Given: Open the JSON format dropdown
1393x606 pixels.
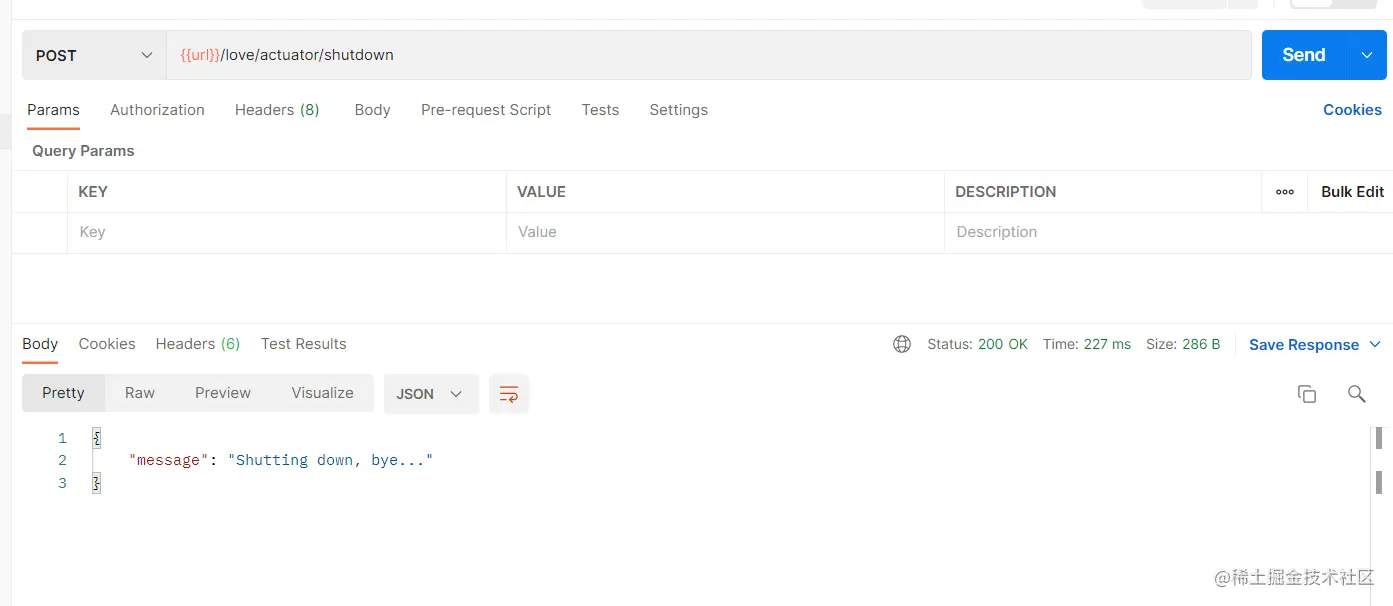Looking at the screenshot, I should pos(431,394).
